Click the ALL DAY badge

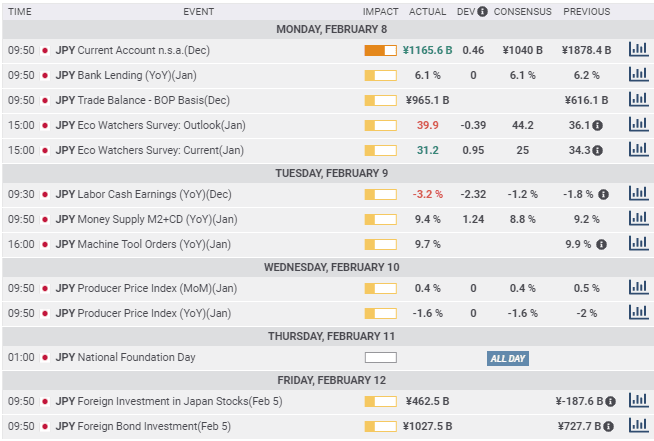[508, 358]
